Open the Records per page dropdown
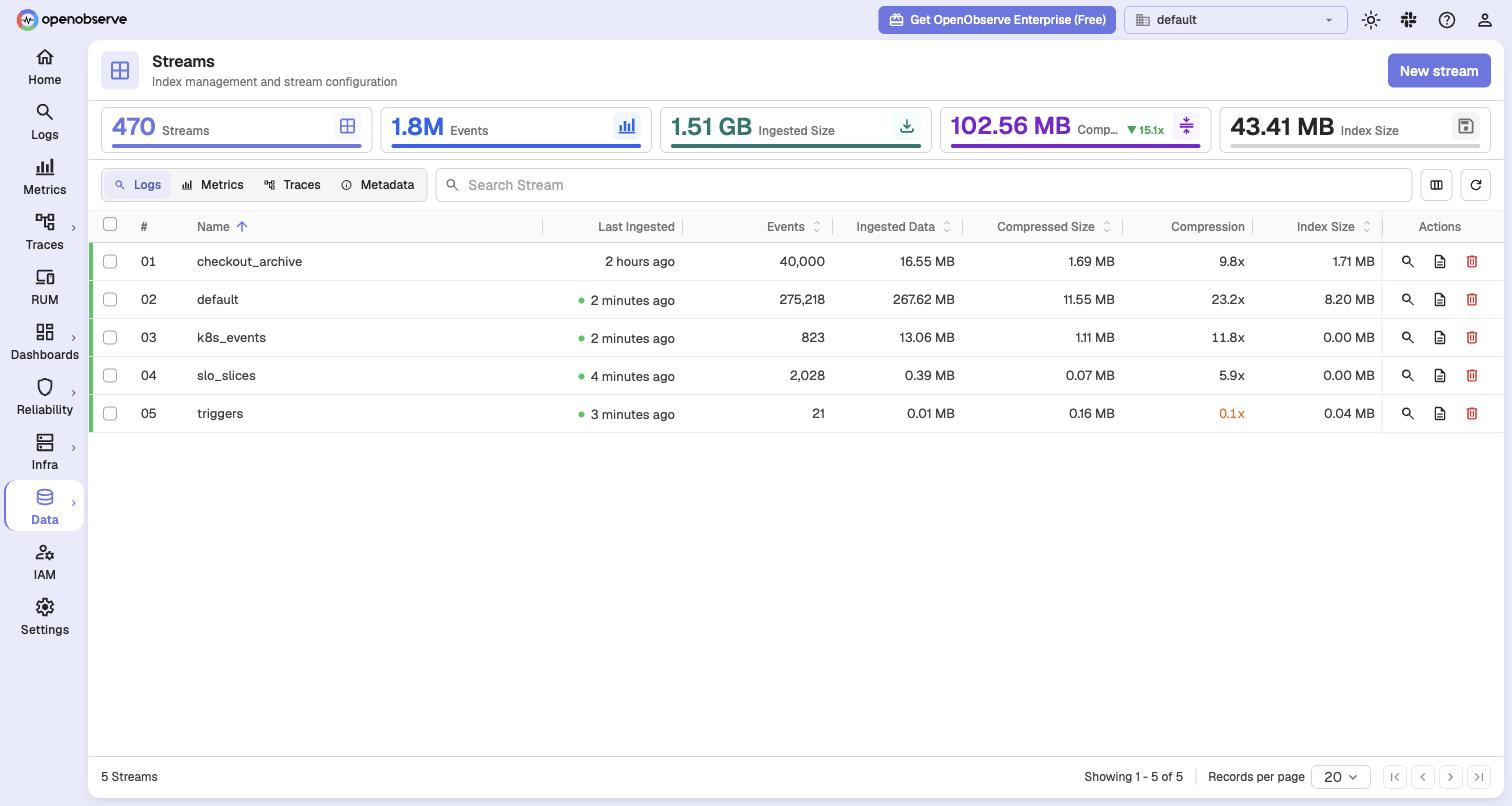Viewport: 1512px width, 806px height. (1340, 777)
